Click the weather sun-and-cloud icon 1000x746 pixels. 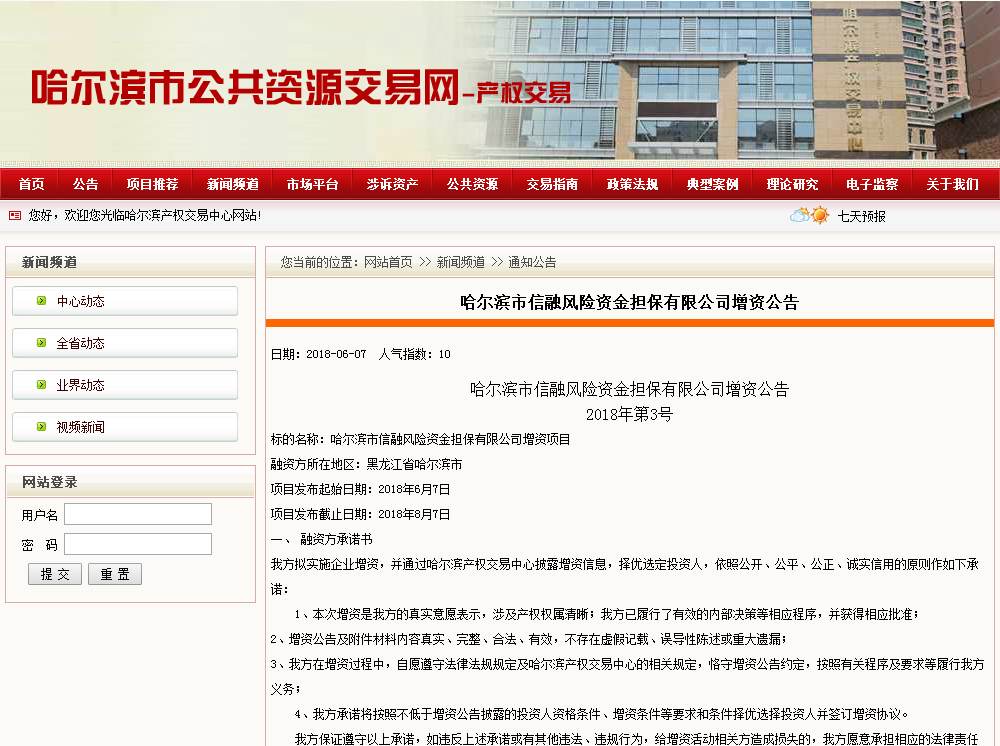click(x=809, y=216)
